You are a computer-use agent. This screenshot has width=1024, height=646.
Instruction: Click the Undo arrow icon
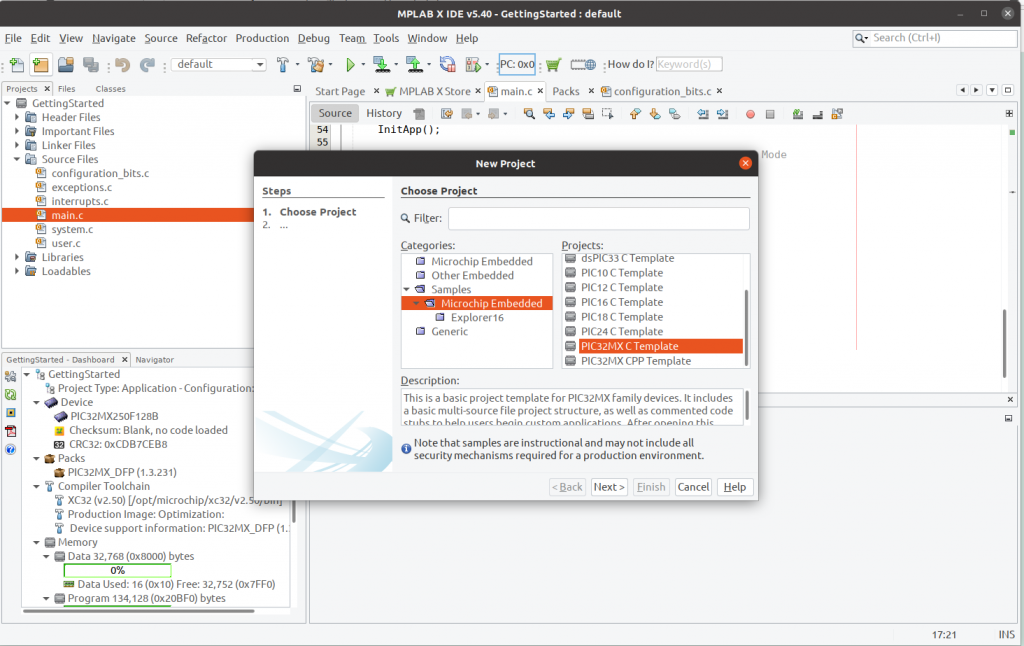coord(122,65)
